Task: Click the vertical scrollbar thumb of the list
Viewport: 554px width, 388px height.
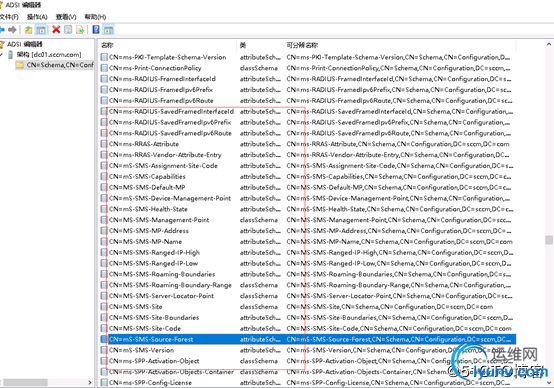Action: coord(549,240)
